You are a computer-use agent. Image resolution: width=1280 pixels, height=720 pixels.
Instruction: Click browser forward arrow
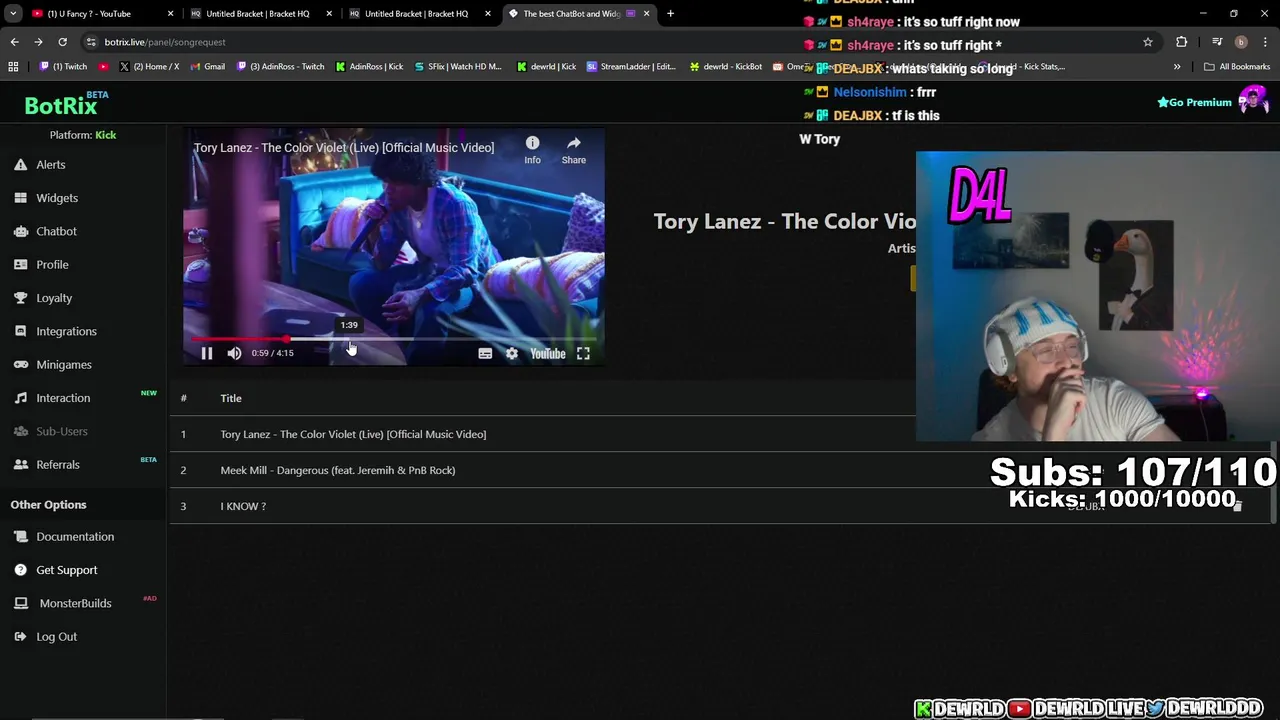point(38,42)
